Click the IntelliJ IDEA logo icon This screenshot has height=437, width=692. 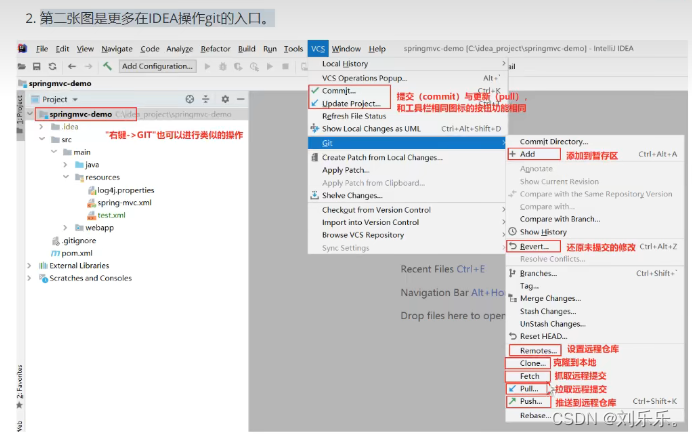click(23, 49)
